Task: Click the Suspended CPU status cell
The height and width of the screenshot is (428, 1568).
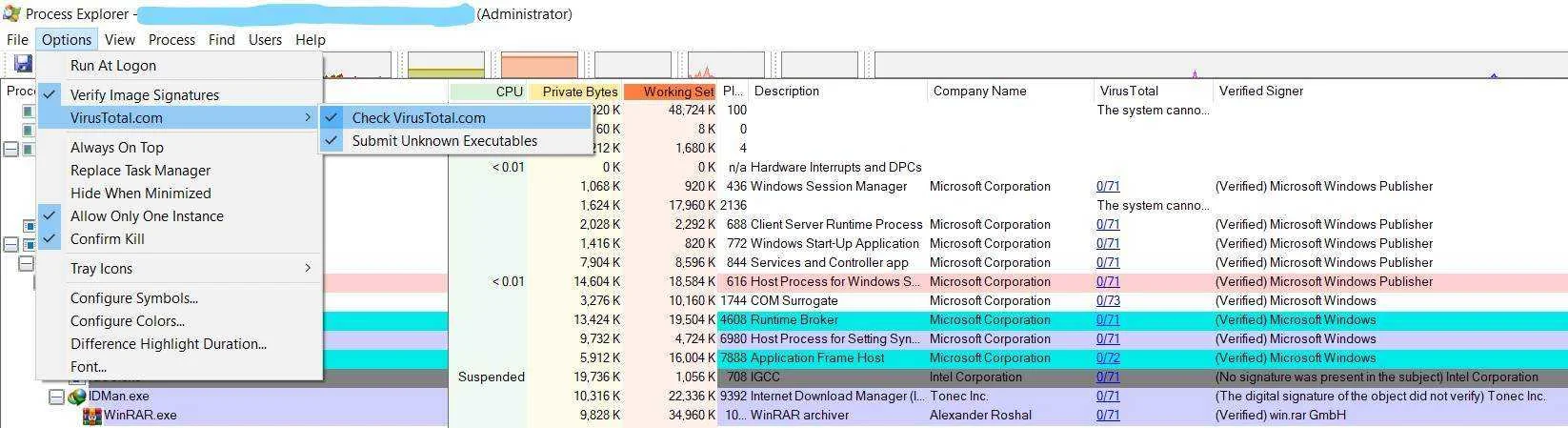Action: click(x=492, y=377)
